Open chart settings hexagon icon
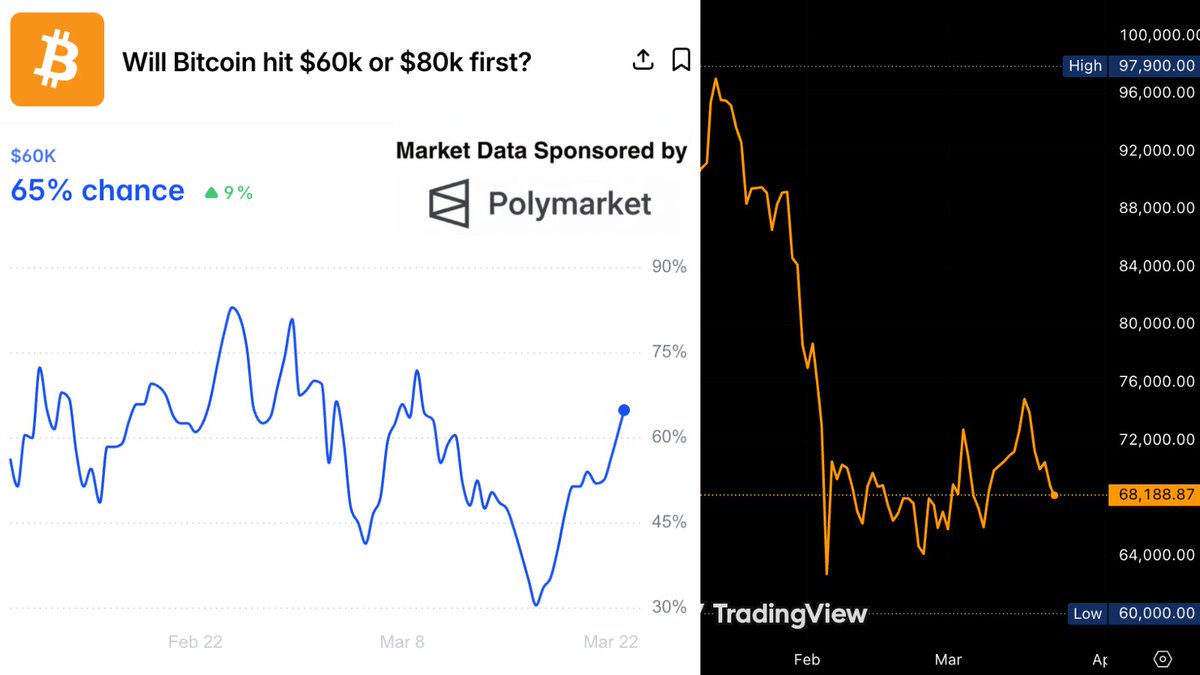The width and height of the screenshot is (1200, 675). (x=1162, y=659)
